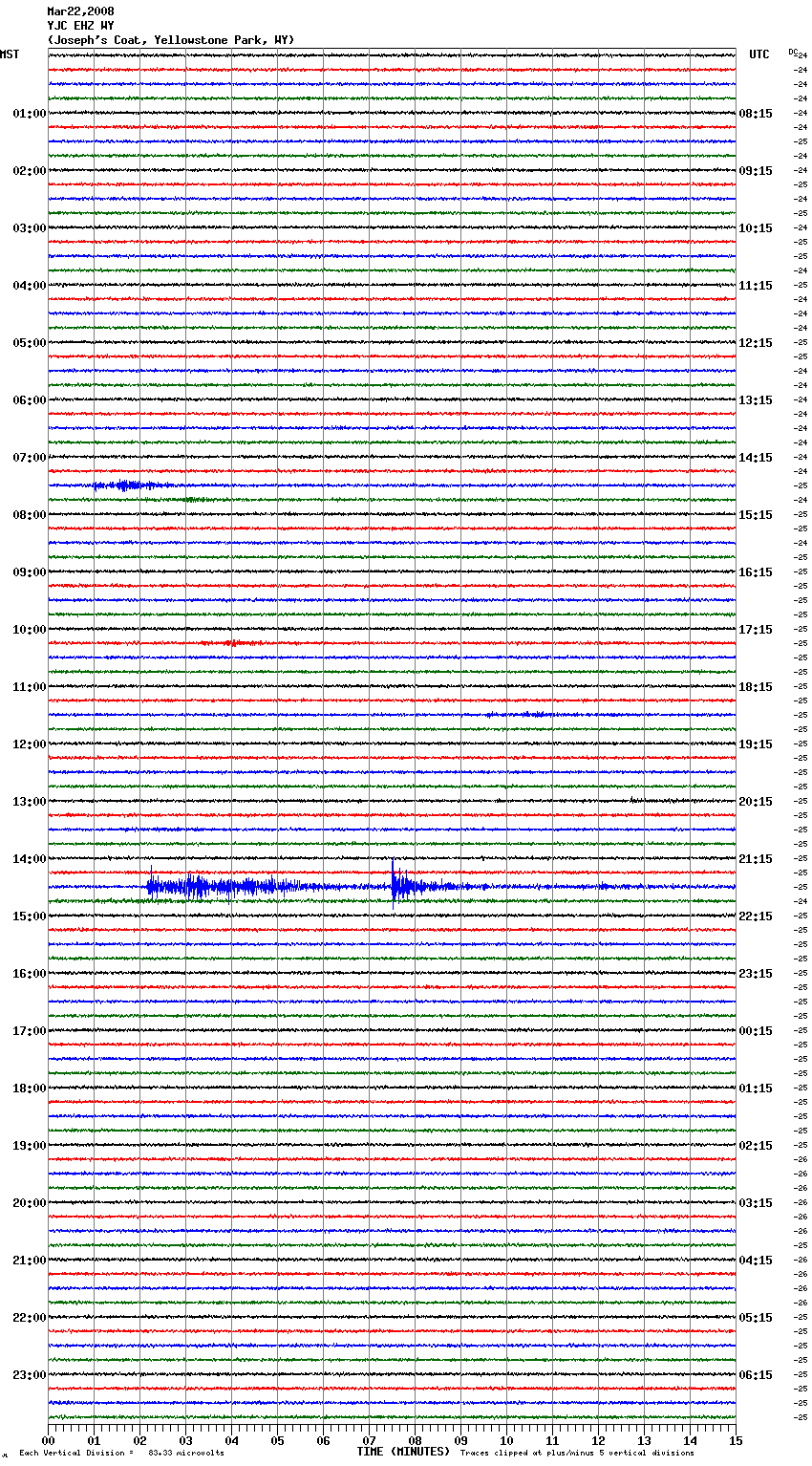Click the Each Vertical Division footer note

point(121,1454)
